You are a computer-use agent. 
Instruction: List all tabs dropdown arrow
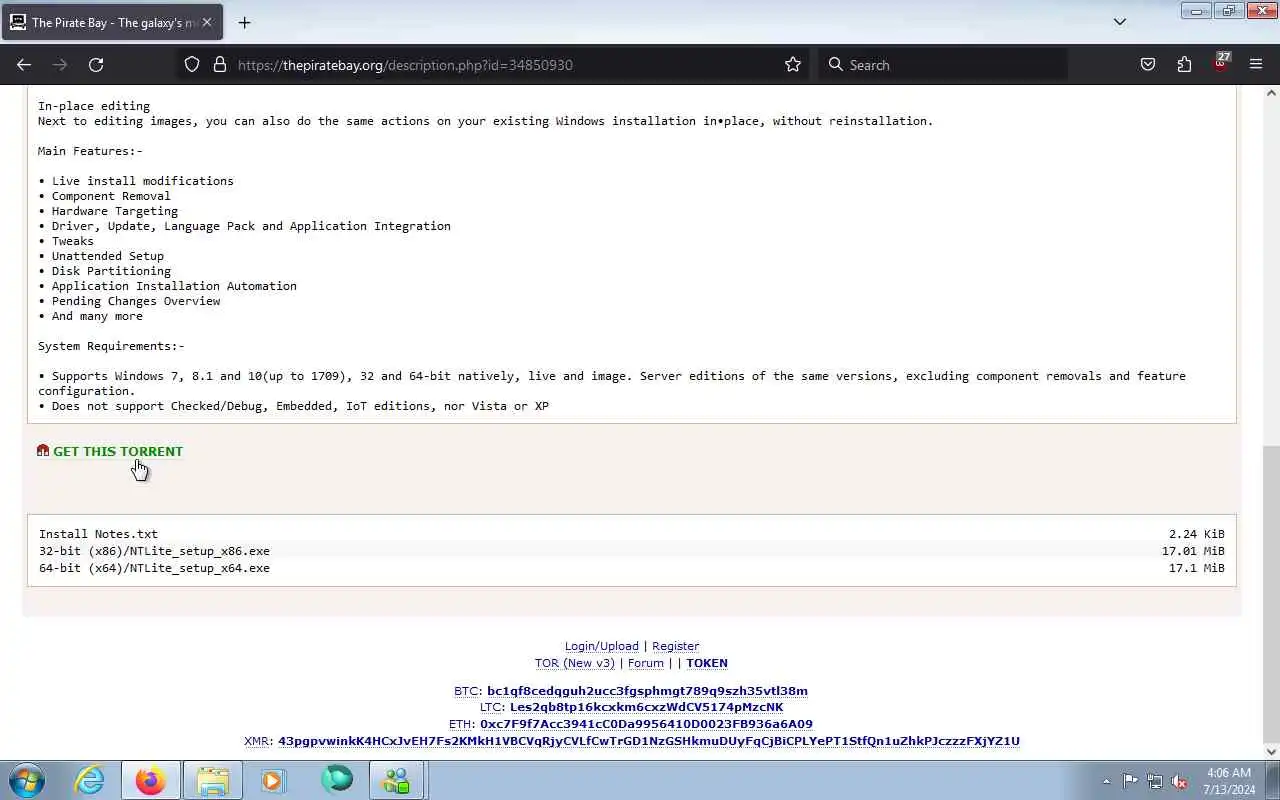coord(1120,22)
